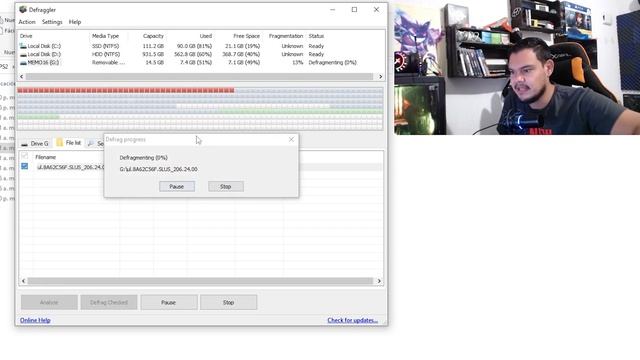Click the 'Defragmenting (0%)' status of drive G

pyautogui.click(x=333, y=62)
